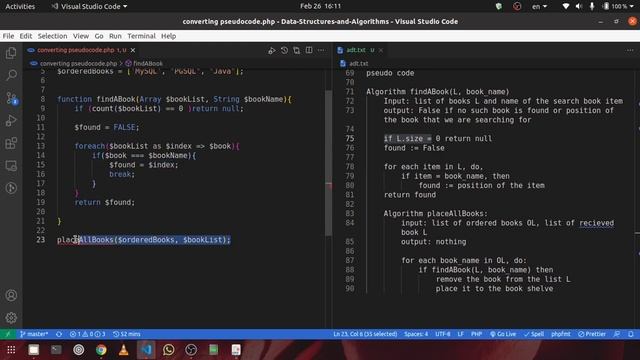640x360 pixels.
Task: Open the Accounts menu icon
Action: tap(11, 295)
